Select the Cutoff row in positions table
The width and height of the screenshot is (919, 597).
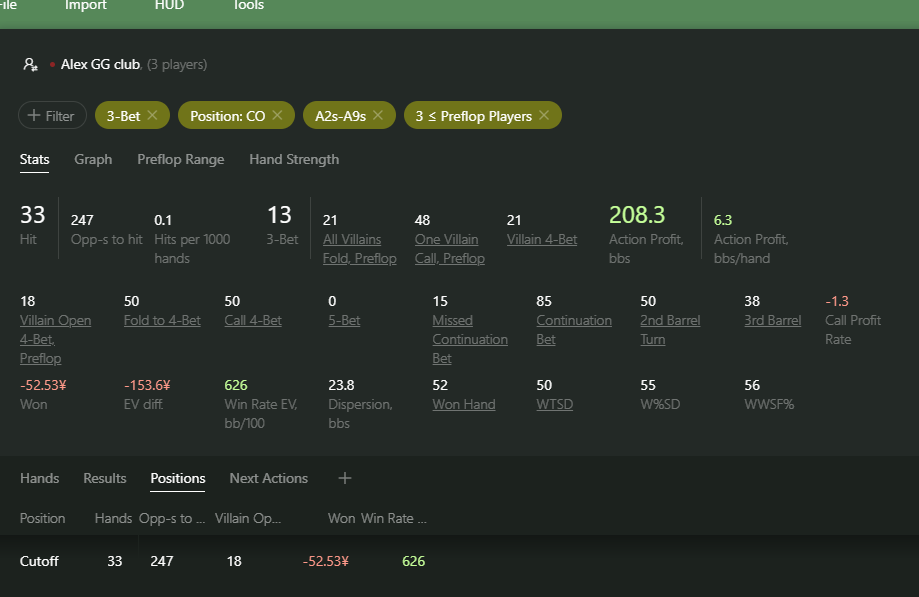[x=40, y=561]
